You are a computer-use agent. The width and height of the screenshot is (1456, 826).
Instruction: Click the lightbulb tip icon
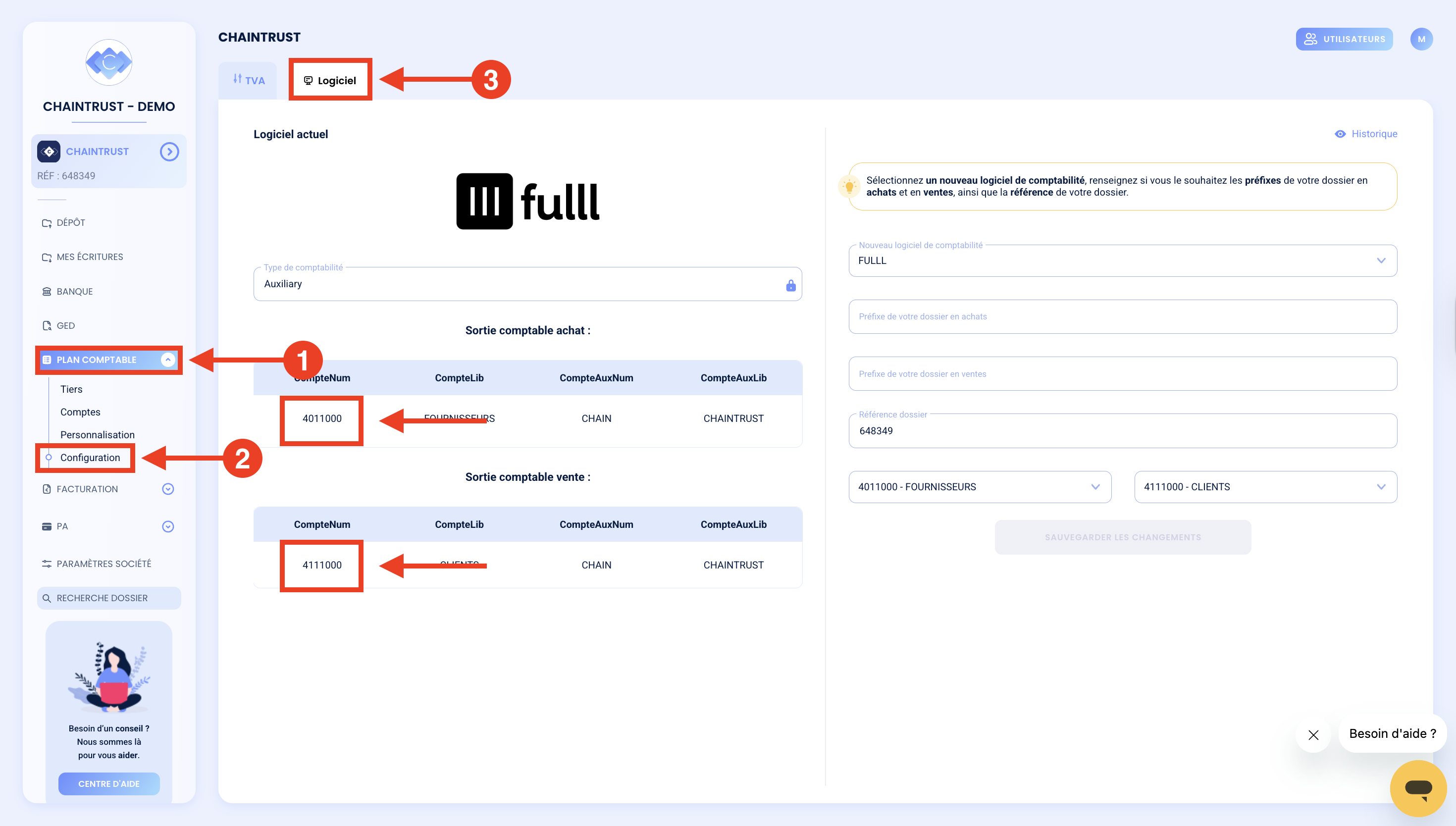point(849,186)
